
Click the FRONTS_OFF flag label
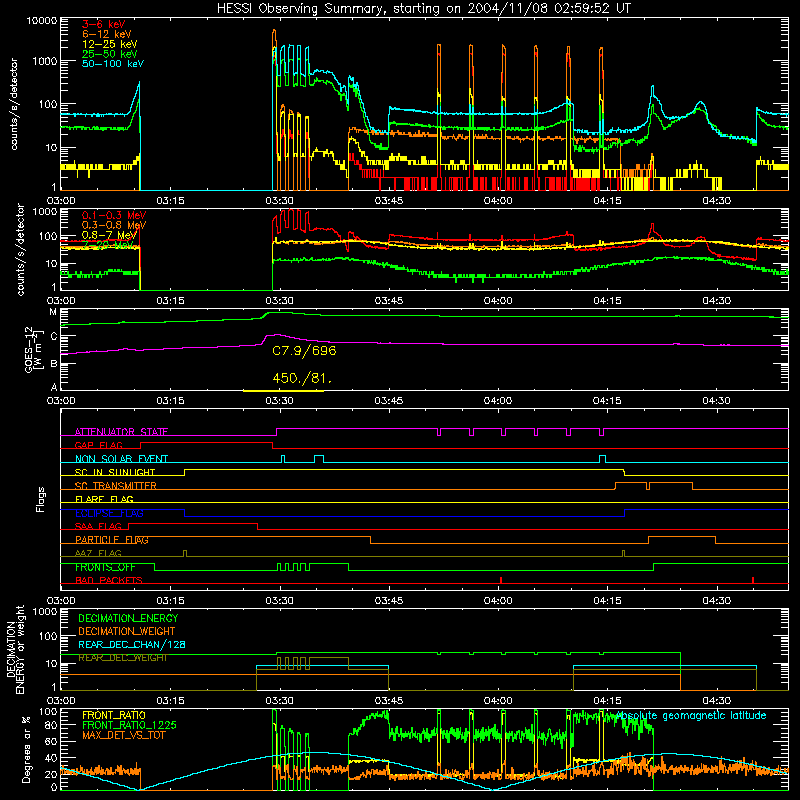(105, 567)
